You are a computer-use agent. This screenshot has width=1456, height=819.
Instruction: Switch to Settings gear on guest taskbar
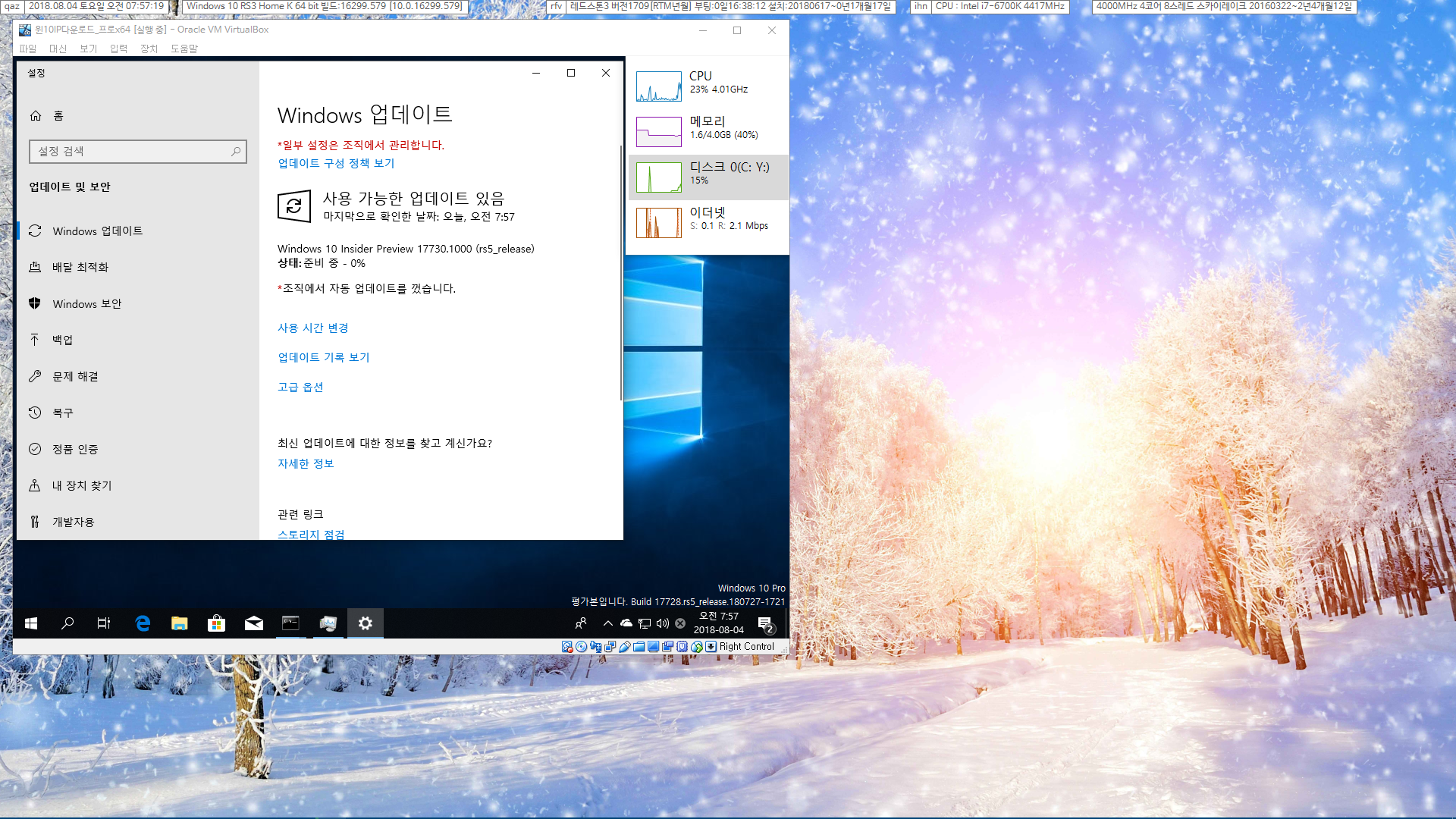point(366,623)
